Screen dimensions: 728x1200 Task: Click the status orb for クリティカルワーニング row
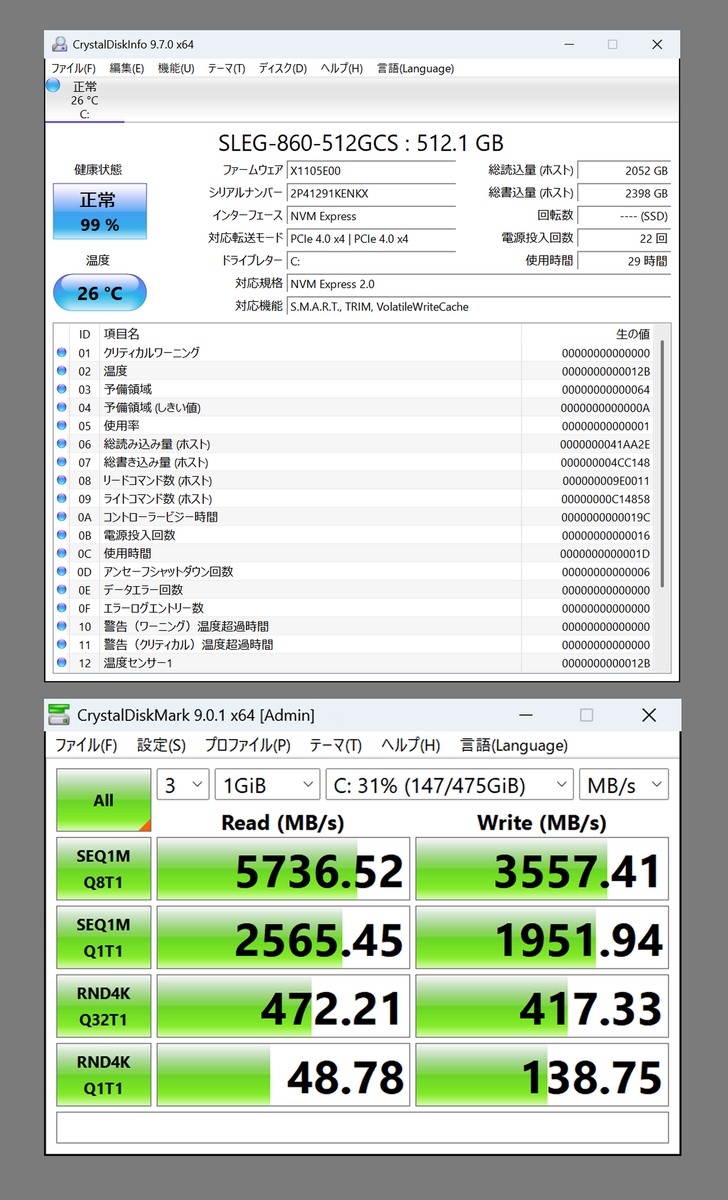62,353
